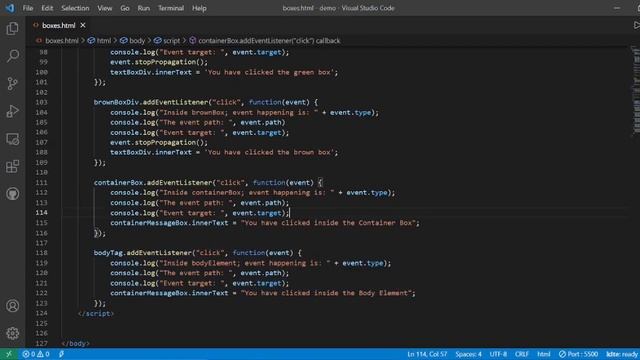Click "Inside brownBox; event happening is" string
Screen dimensions: 640x360
pos(238,112)
